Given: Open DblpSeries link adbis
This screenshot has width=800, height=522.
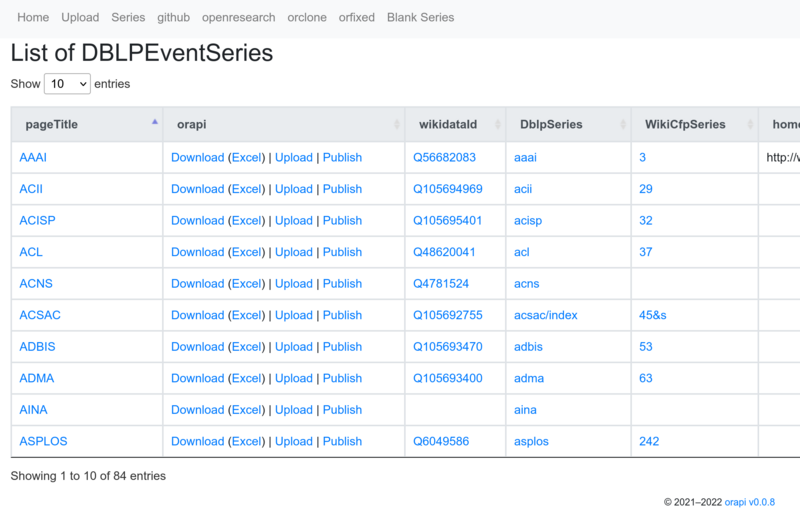Looking at the screenshot, I should (x=528, y=347).
